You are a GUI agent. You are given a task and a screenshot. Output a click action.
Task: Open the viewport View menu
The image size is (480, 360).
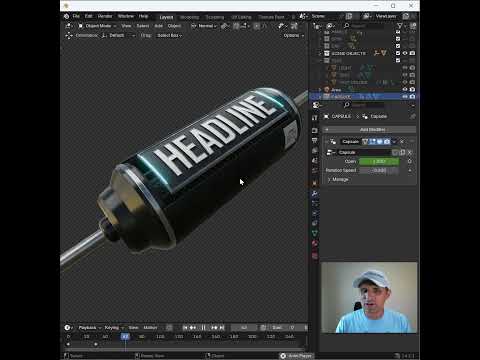(126, 26)
